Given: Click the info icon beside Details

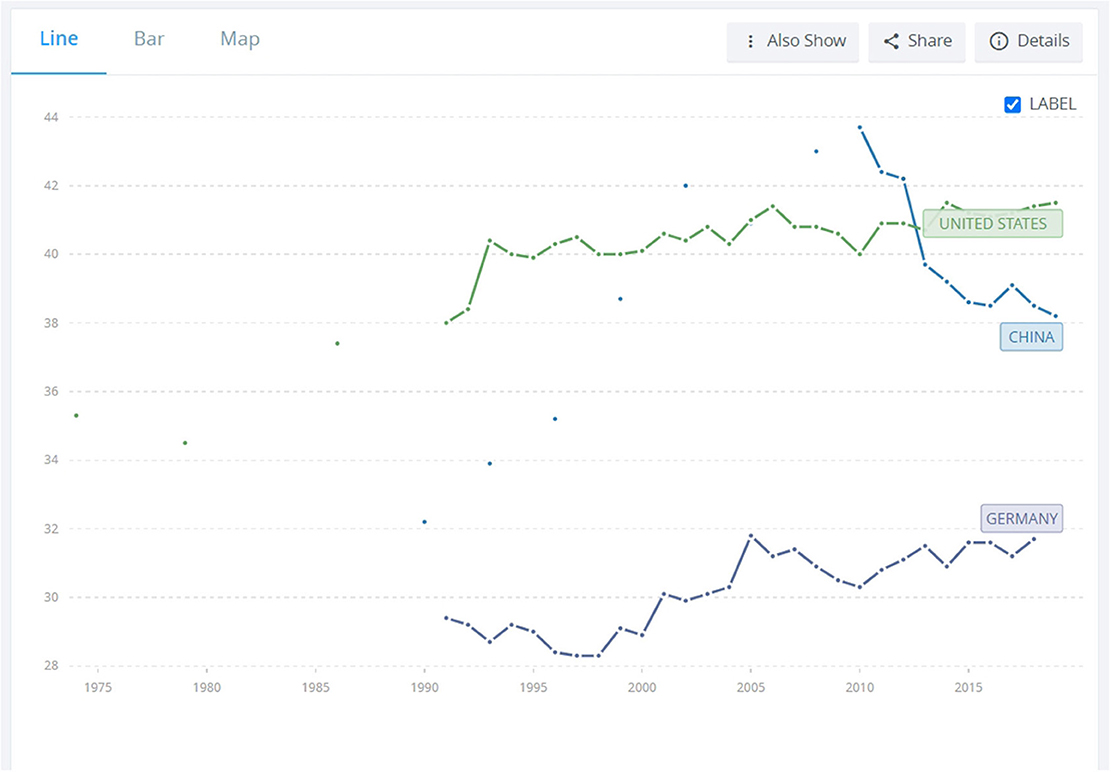Looking at the screenshot, I should pos(998,41).
